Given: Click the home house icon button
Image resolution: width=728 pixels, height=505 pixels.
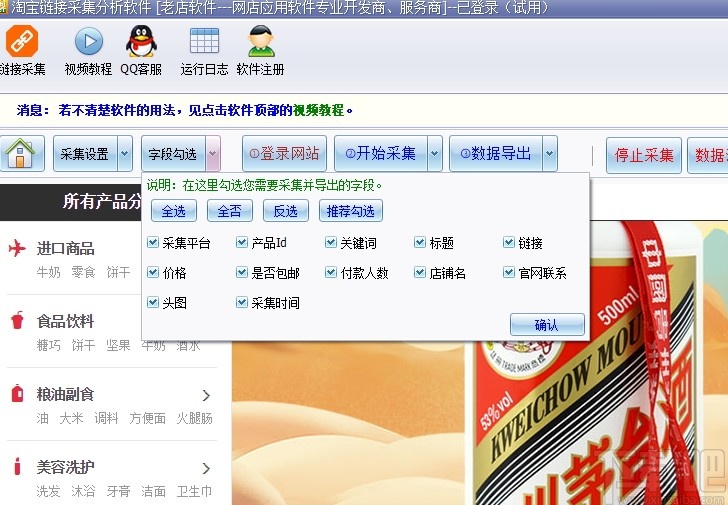Looking at the screenshot, I should pos(20,154).
